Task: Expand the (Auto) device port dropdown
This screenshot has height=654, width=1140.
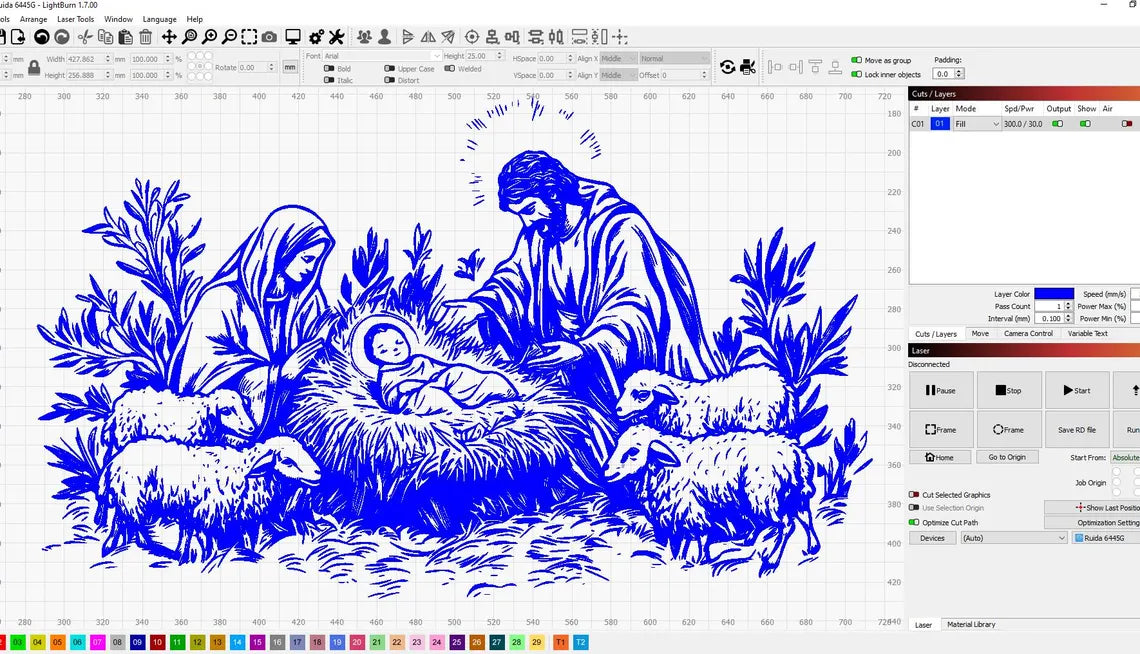Action: 1014,538
